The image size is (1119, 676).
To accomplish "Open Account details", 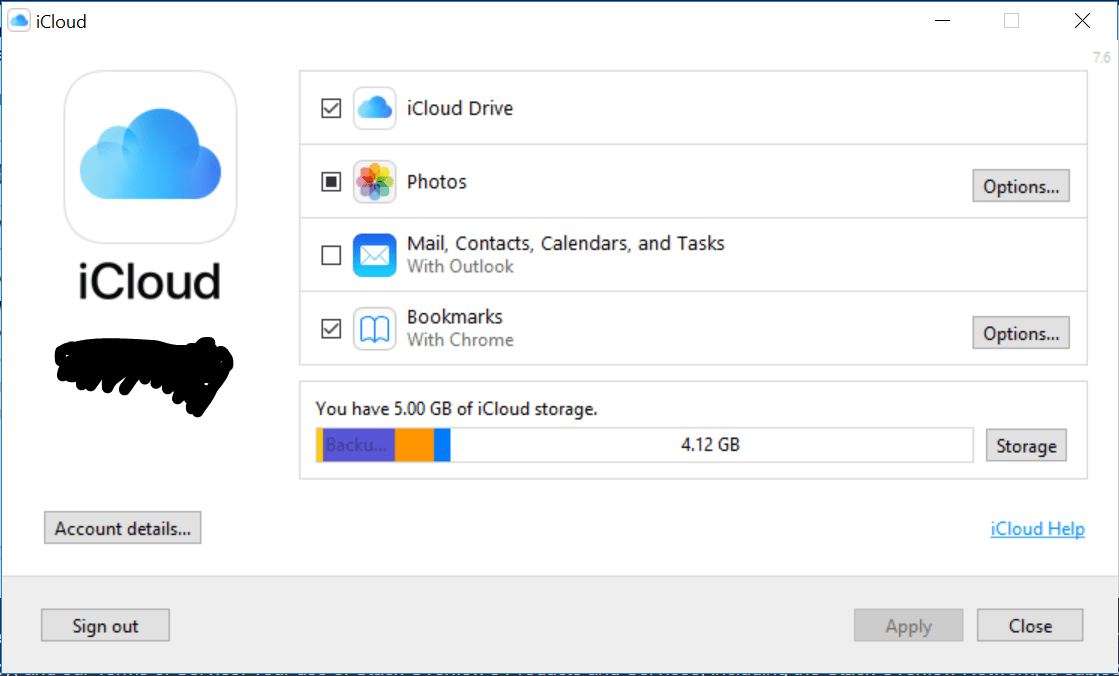I will [123, 528].
